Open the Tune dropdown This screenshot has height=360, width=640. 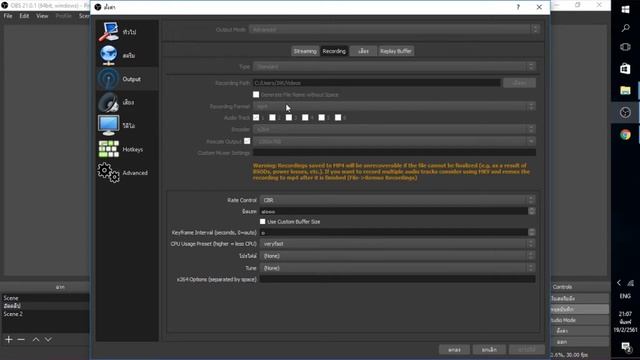point(398,268)
